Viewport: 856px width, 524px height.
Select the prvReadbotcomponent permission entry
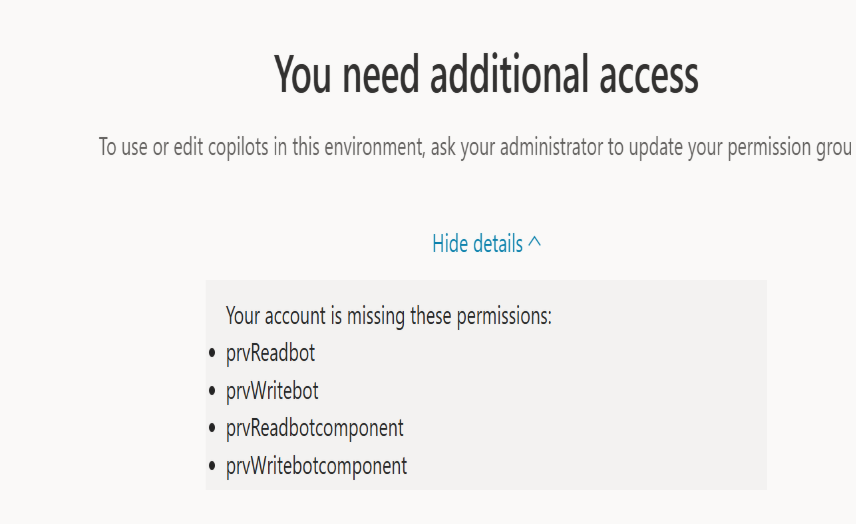click(x=314, y=429)
